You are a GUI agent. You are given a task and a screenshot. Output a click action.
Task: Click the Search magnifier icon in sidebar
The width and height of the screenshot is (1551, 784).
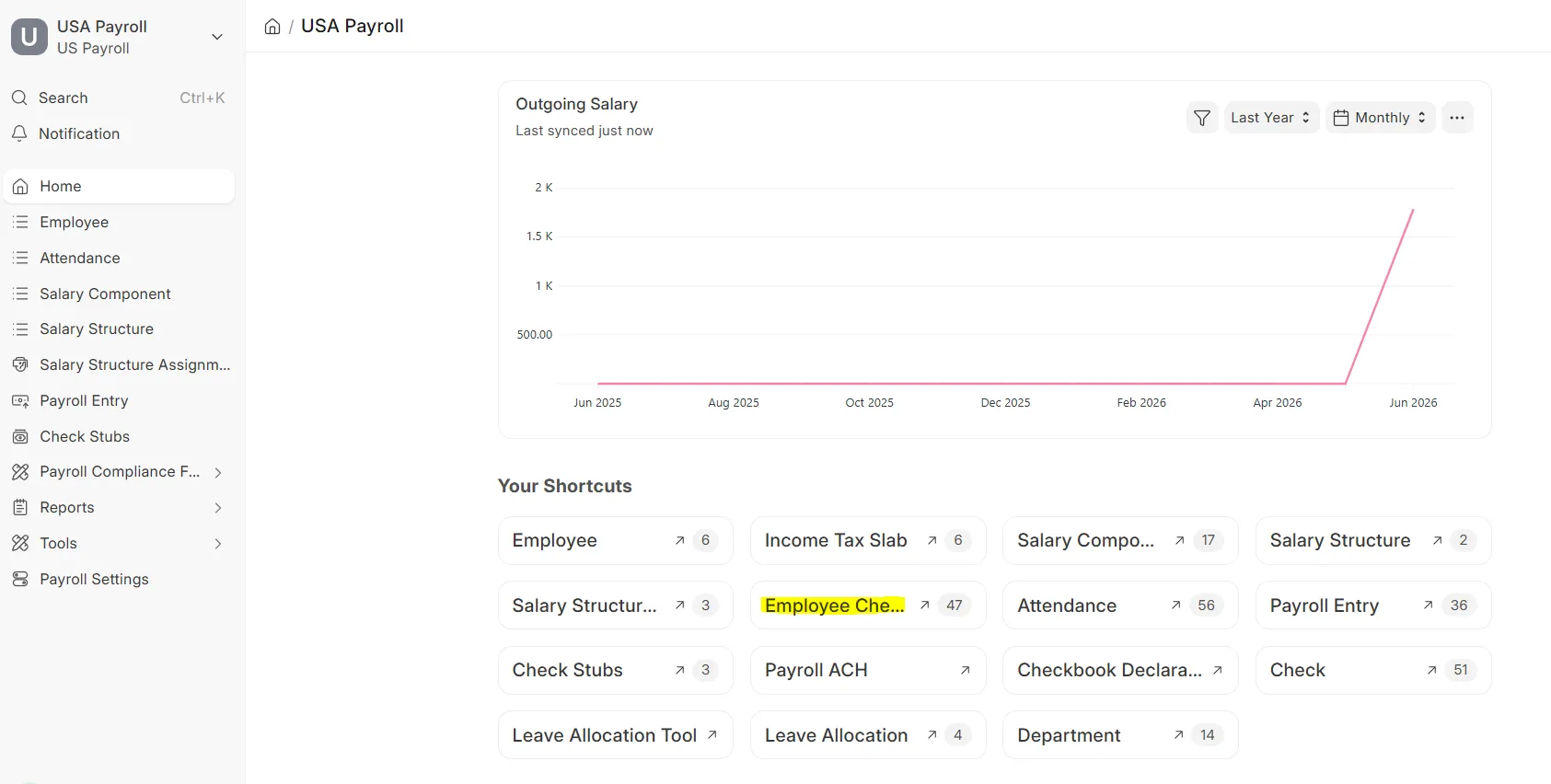point(19,98)
